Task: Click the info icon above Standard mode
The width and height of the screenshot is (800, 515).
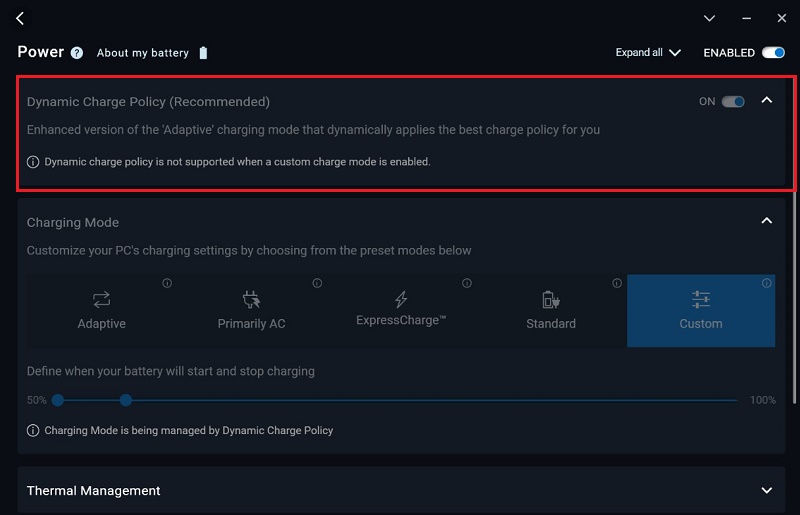Action: 617,283
